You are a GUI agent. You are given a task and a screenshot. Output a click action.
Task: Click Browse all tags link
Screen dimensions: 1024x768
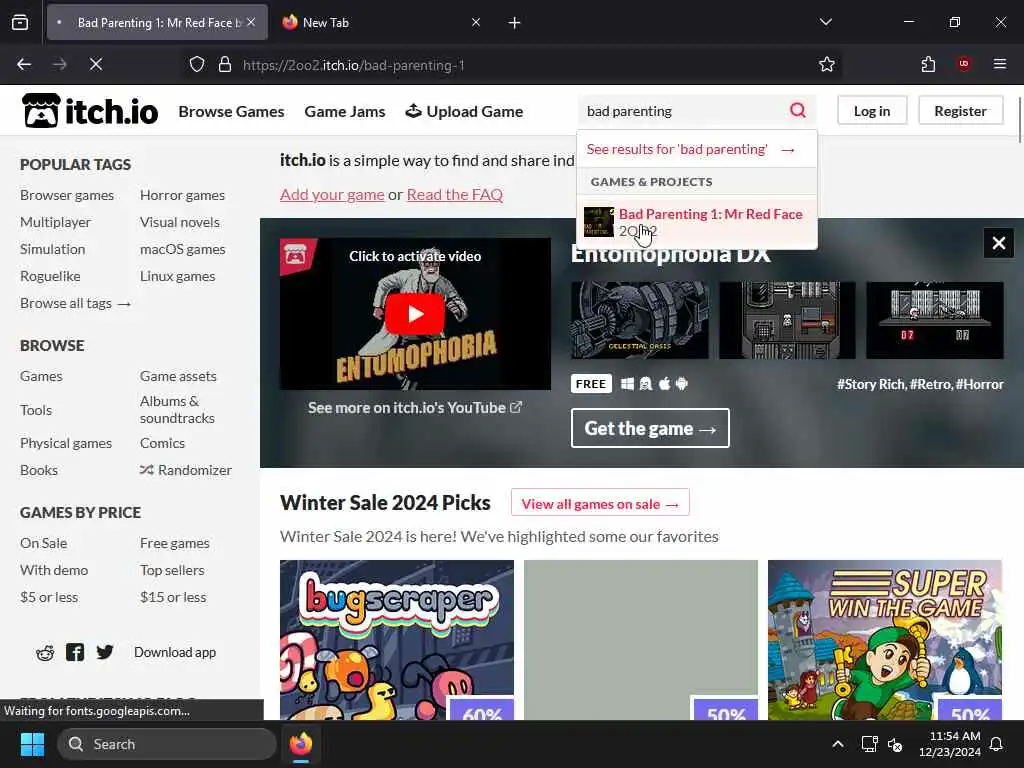76,303
